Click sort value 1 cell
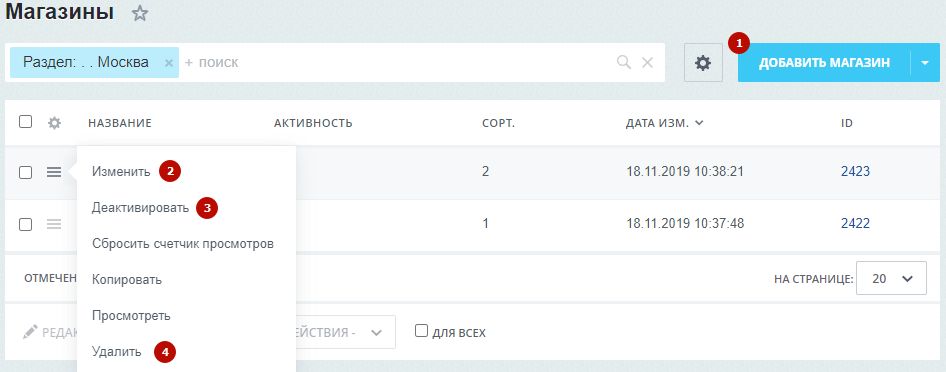 click(x=486, y=224)
